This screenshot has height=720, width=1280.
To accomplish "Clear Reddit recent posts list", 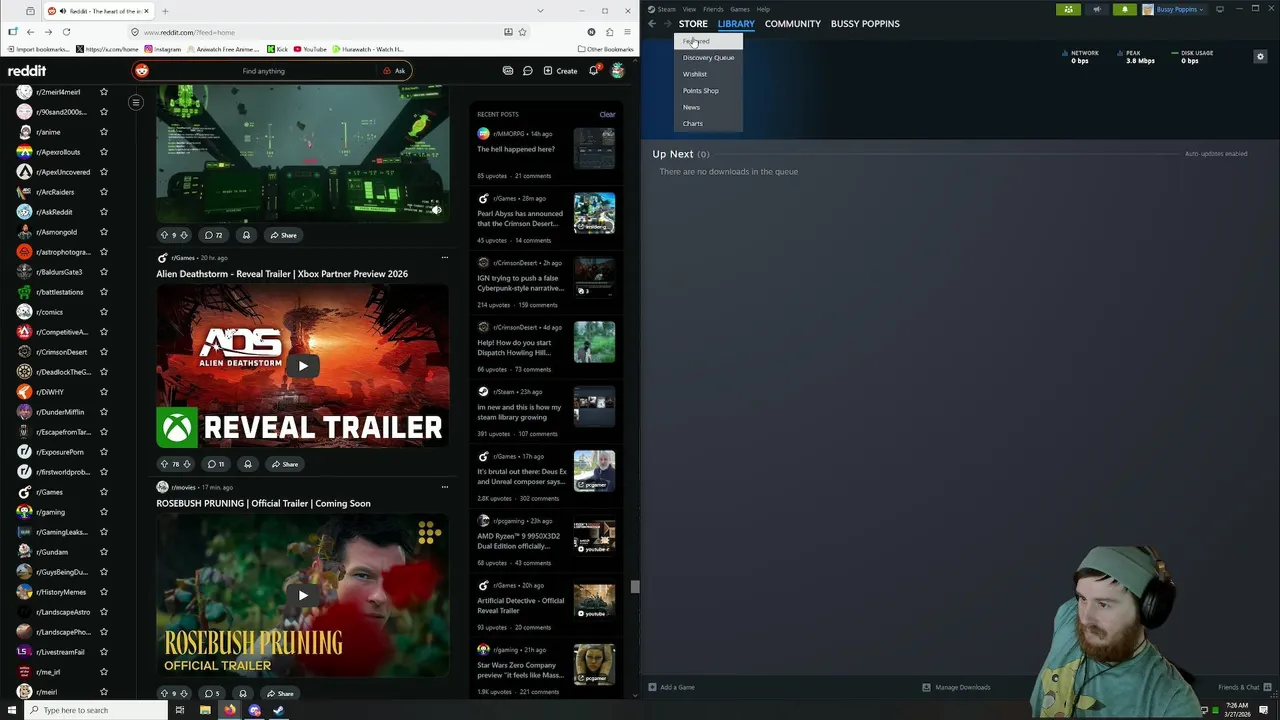I will [607, 114].
